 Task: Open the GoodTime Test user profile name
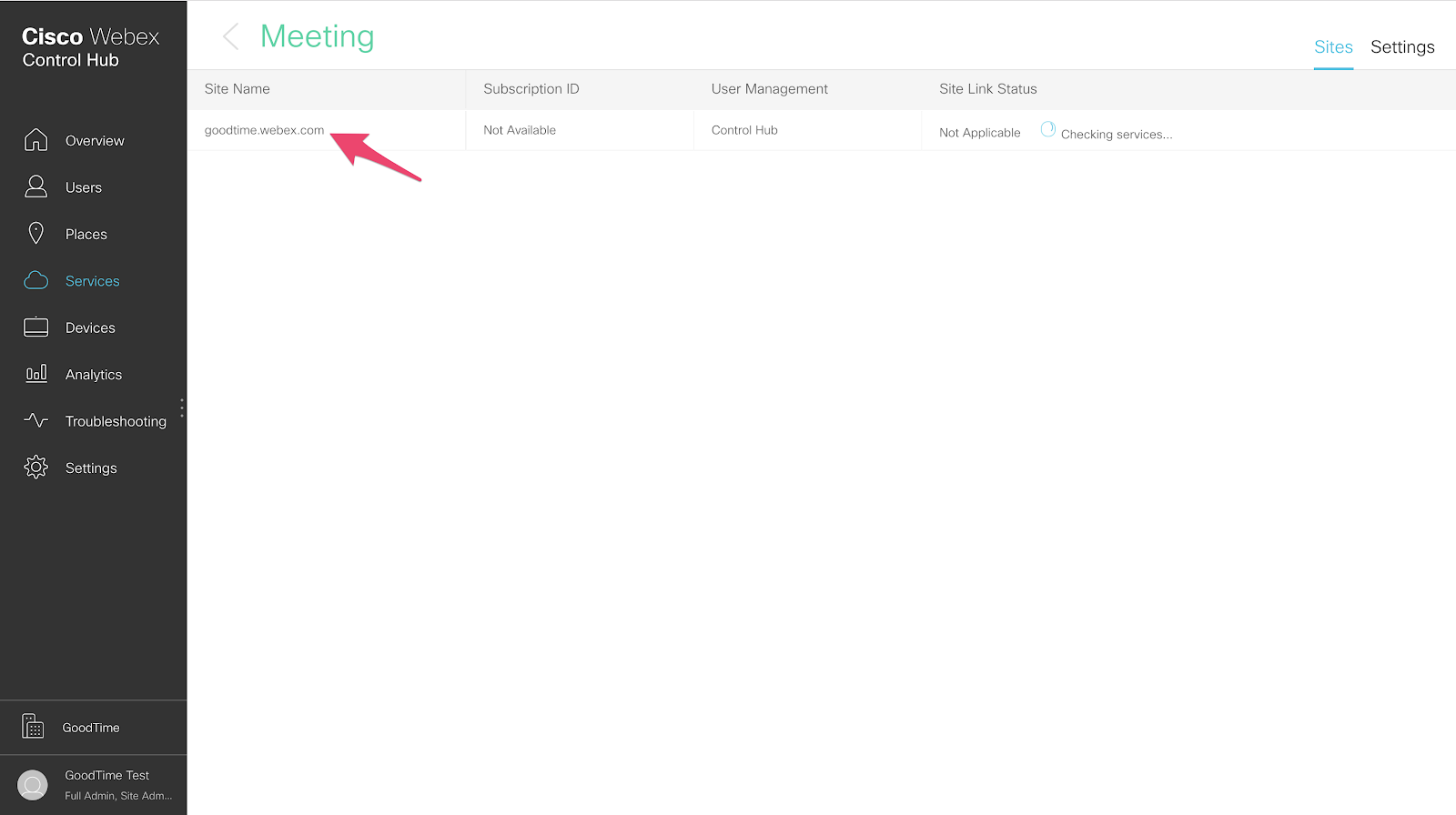(107, 775)
